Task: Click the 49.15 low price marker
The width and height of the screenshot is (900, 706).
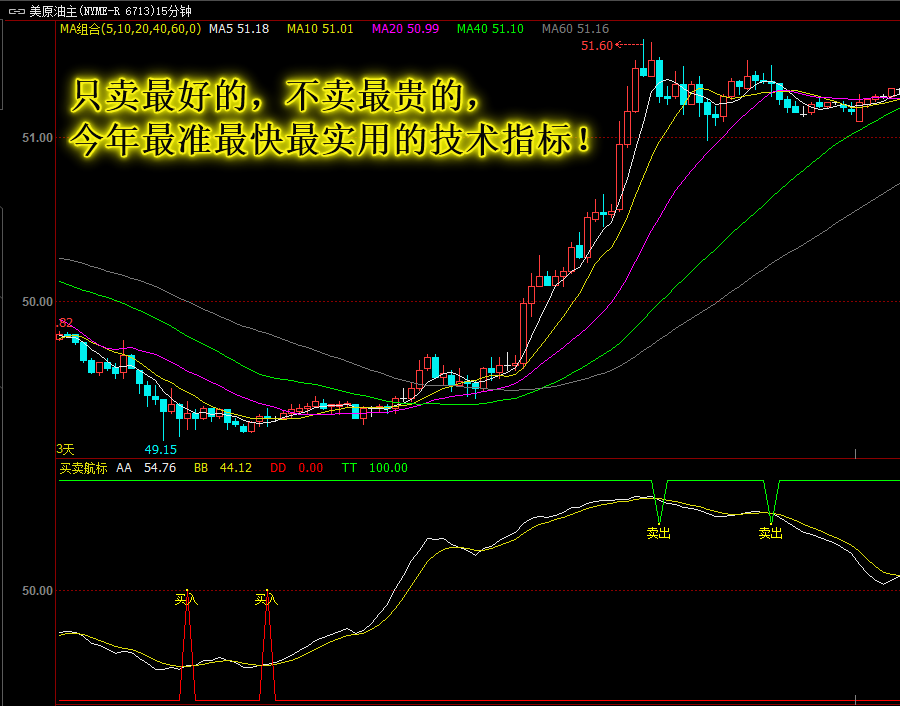Action: (160, 450)
